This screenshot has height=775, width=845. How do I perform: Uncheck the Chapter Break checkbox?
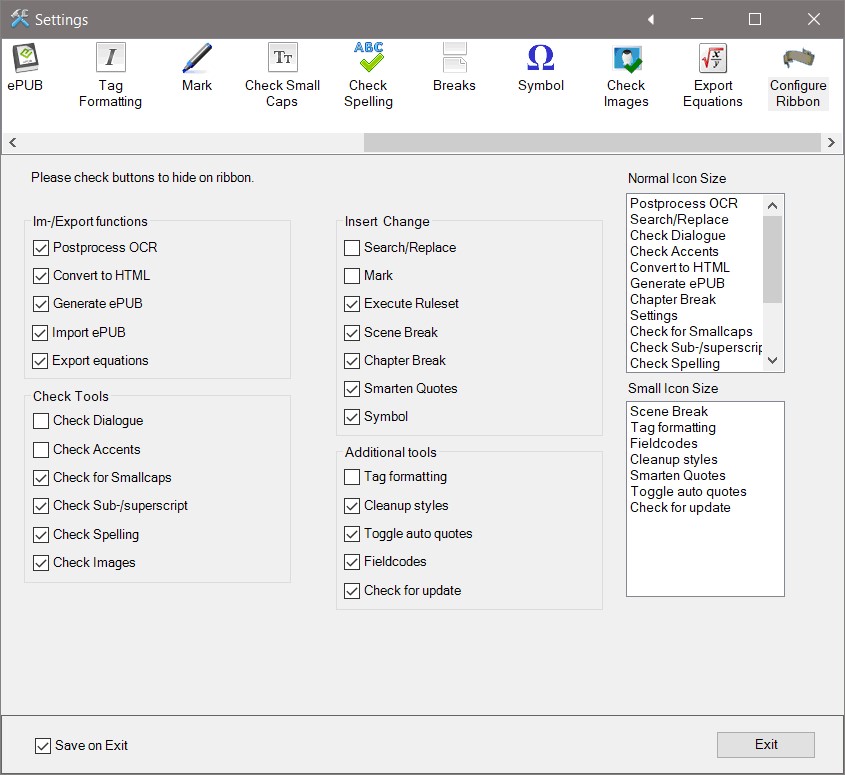[x=352, y=361]
